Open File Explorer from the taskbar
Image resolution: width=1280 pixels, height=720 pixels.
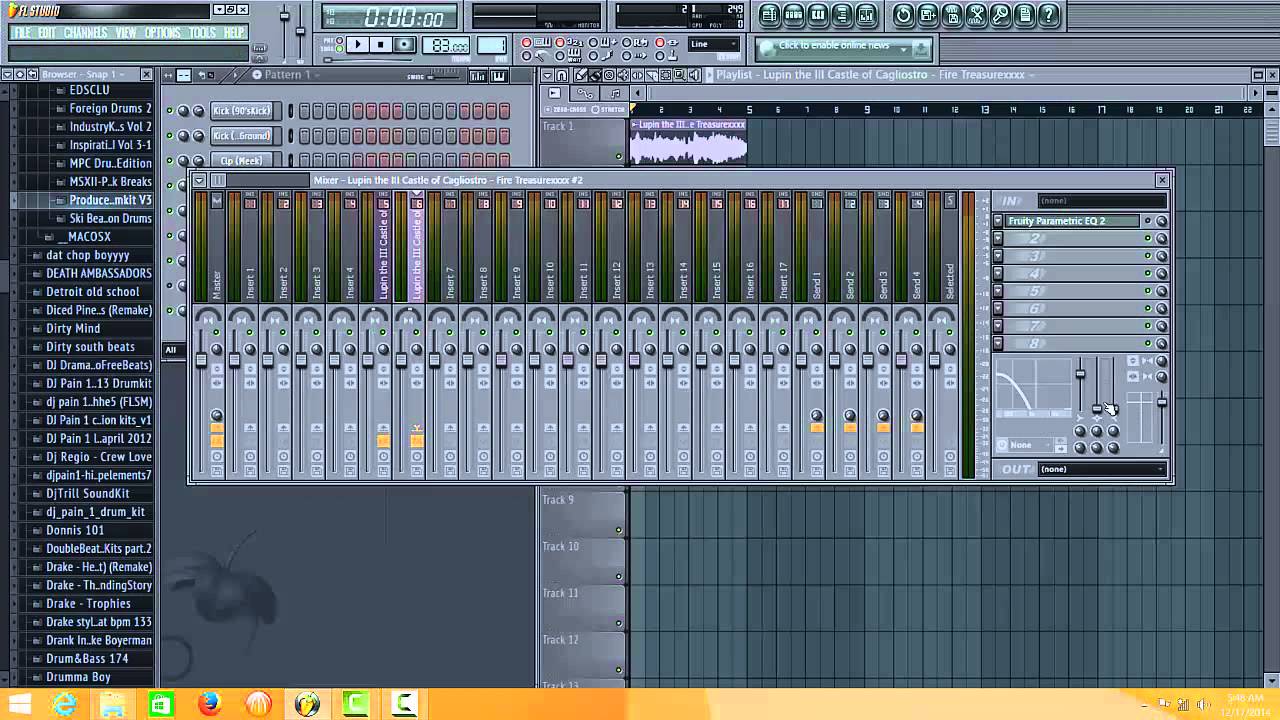pyautogui.click(x=112, y=704)
